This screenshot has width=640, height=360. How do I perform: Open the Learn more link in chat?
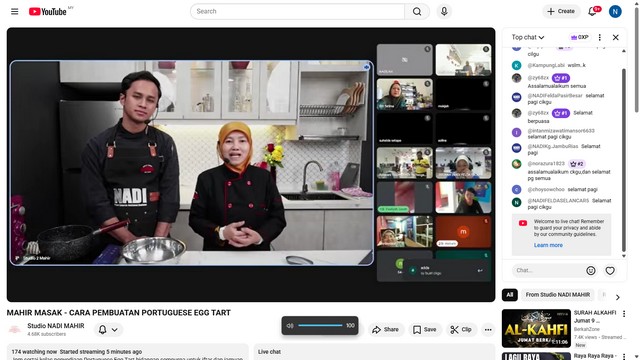(548, 245)
